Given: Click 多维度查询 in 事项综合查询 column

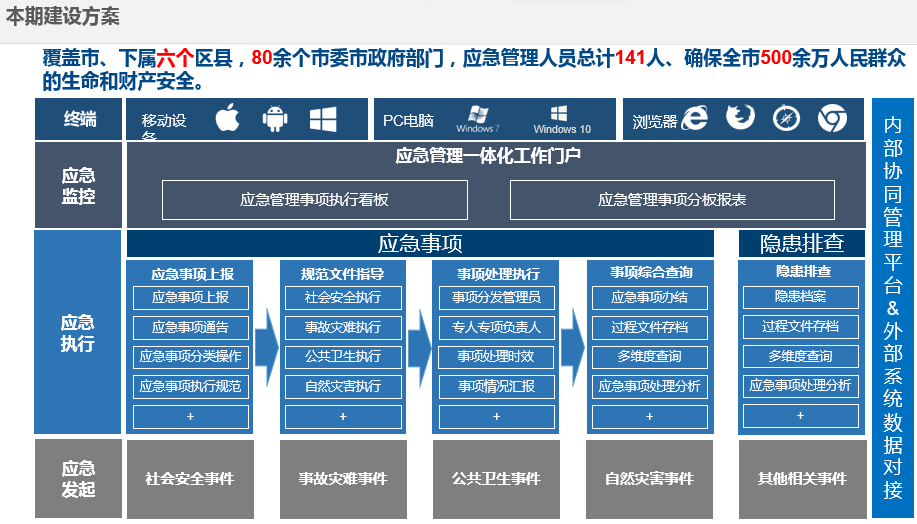Looking at the screenshot, I should 650,356.
